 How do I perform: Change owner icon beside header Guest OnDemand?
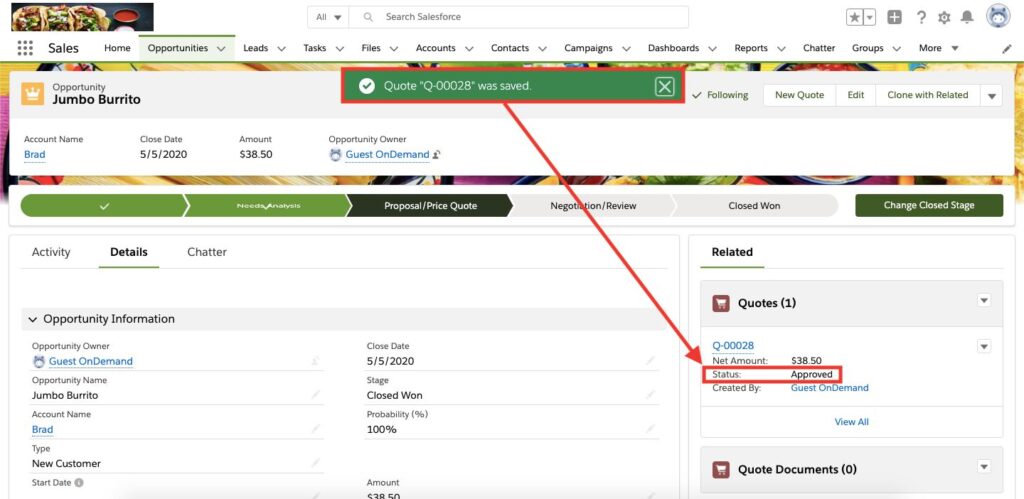coord(437,155)
